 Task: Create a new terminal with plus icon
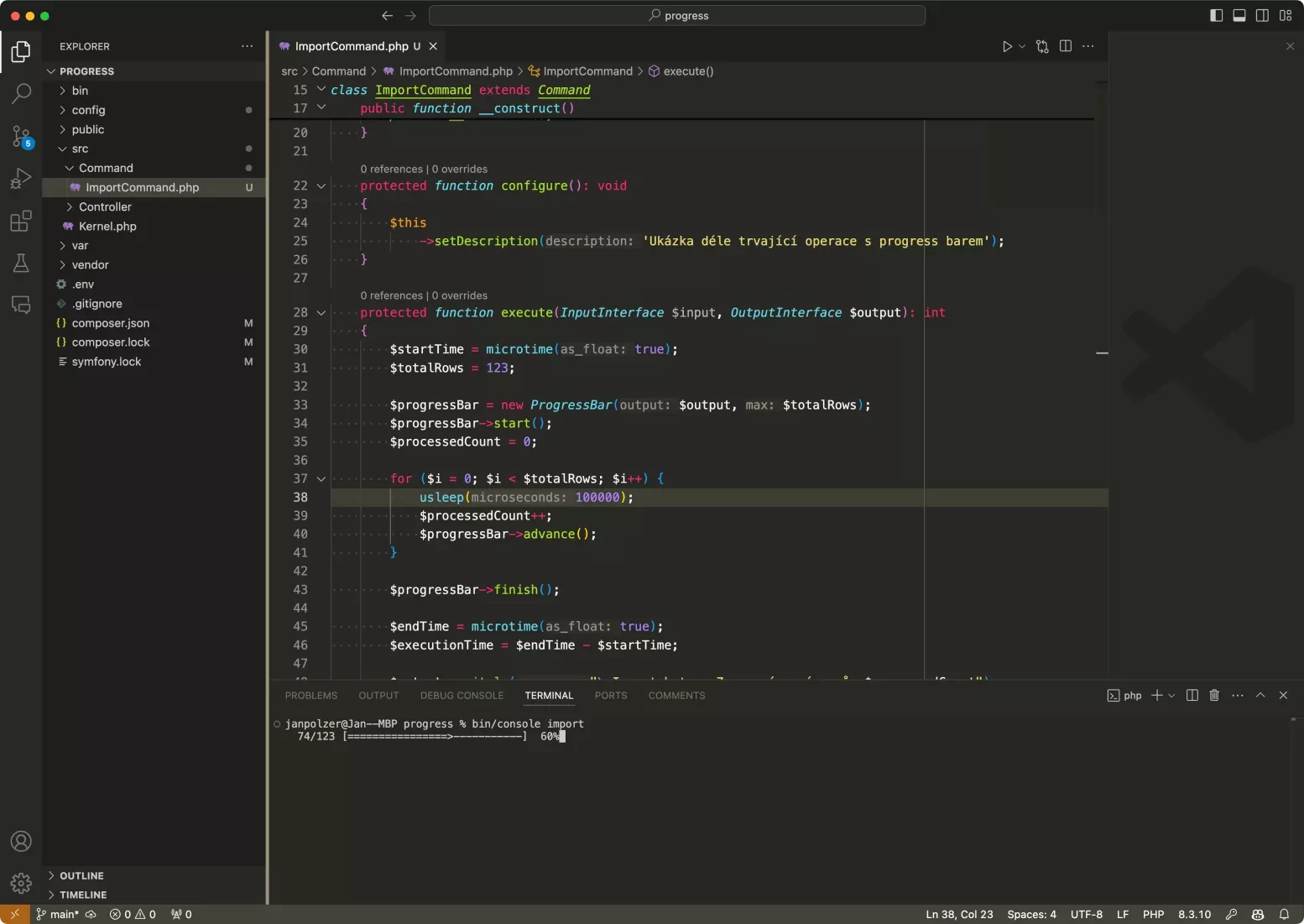tap(1157, 695)
